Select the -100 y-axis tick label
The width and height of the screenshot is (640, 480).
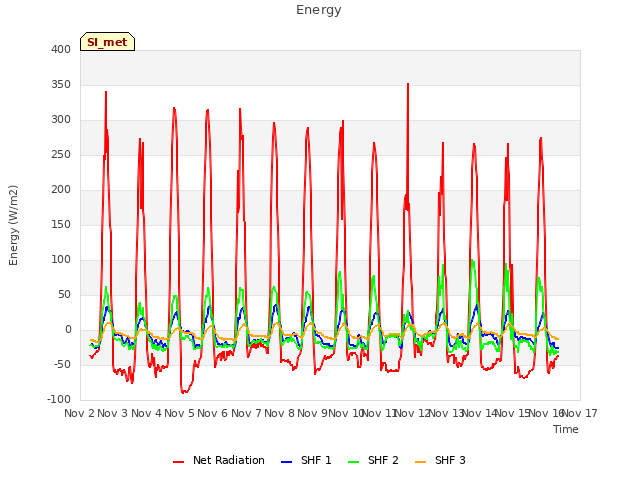[x=59, y=400]
